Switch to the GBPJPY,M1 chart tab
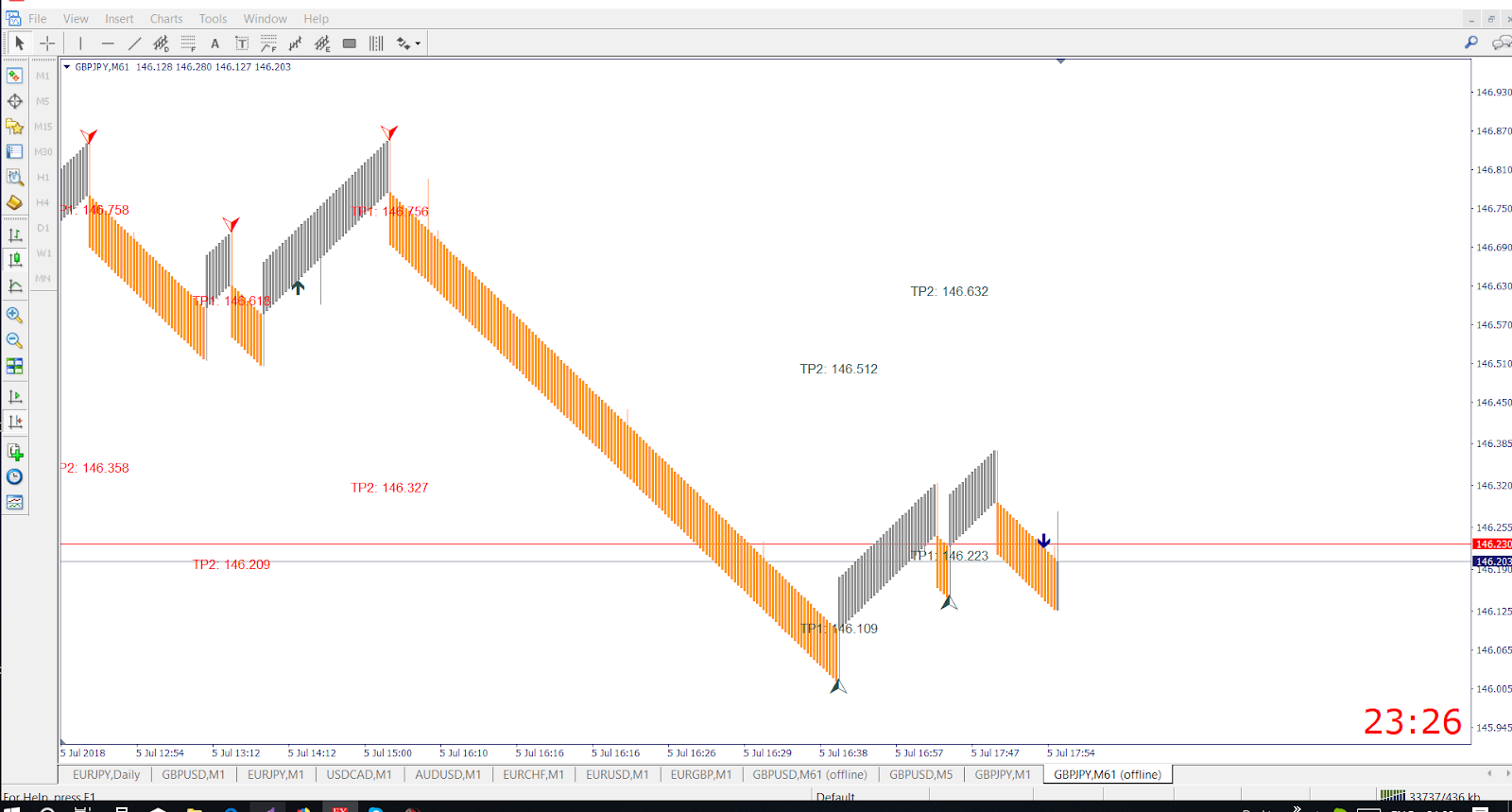The image size is (1512, 812). (x=1003, y=774)
